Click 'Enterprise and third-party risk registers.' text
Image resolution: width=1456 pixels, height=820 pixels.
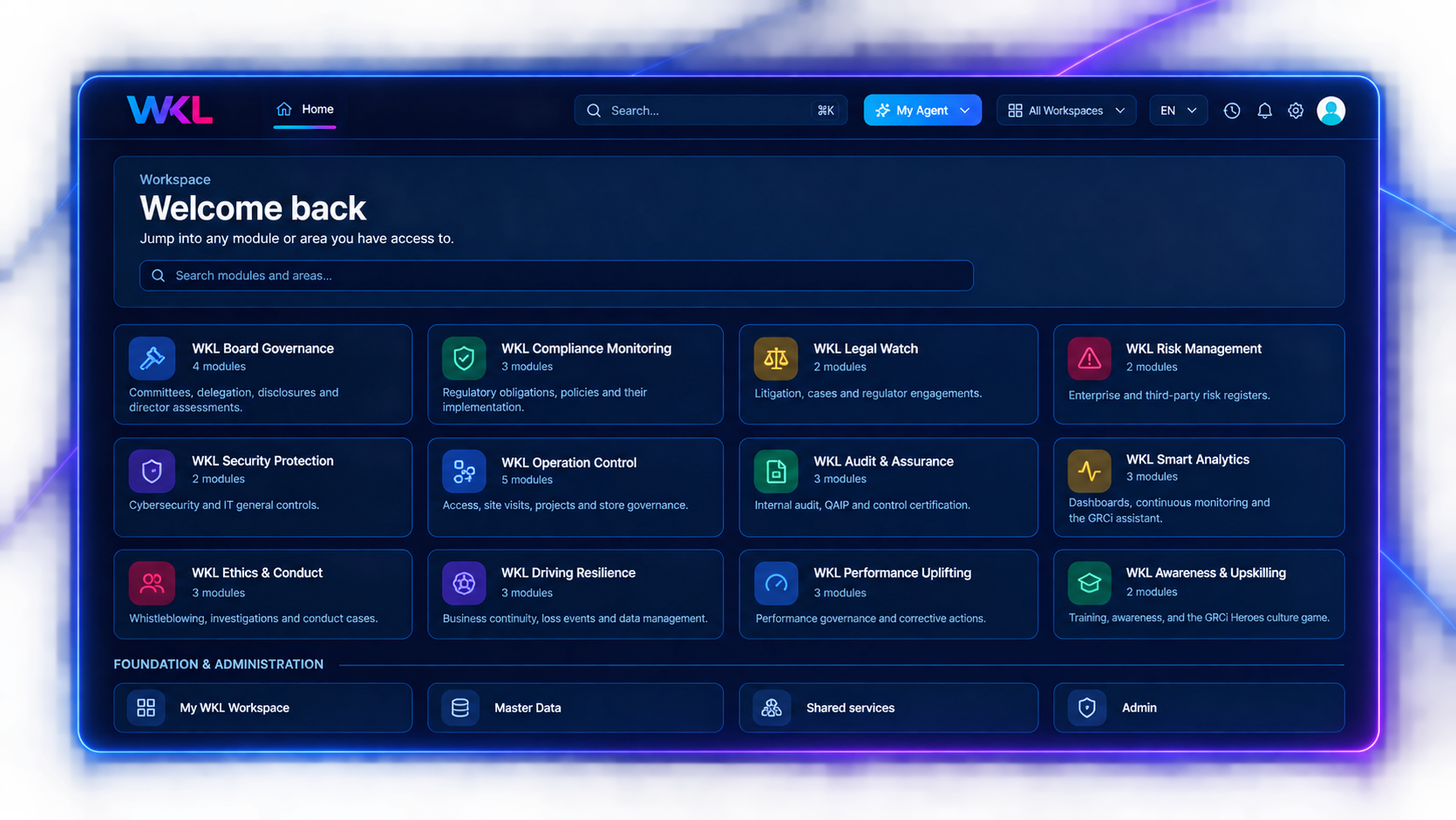[1169, 396]
